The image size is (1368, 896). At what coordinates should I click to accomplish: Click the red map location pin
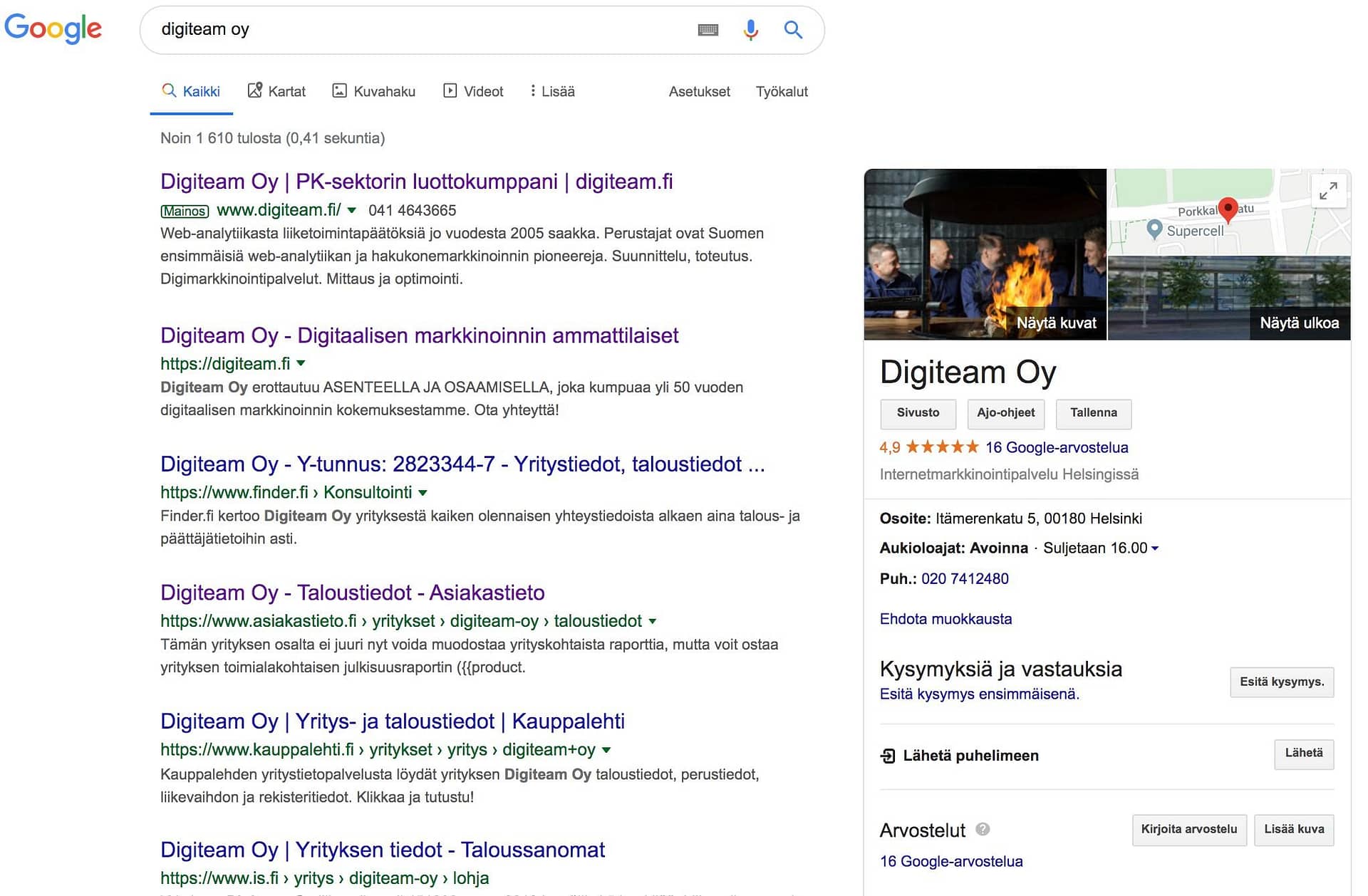tap(1228, 209)
